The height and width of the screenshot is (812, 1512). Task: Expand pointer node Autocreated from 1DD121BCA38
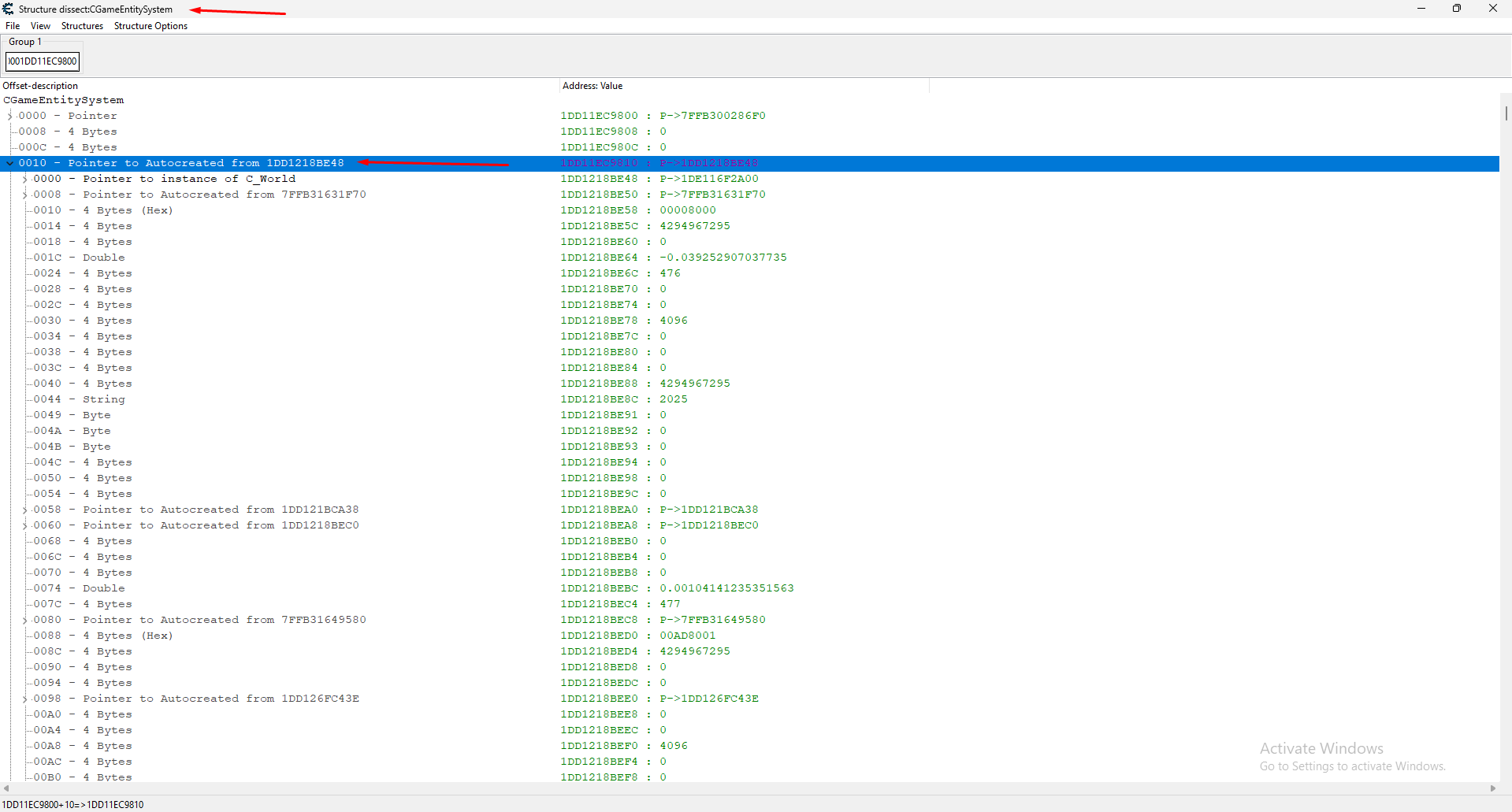click(x=24, y=510)
